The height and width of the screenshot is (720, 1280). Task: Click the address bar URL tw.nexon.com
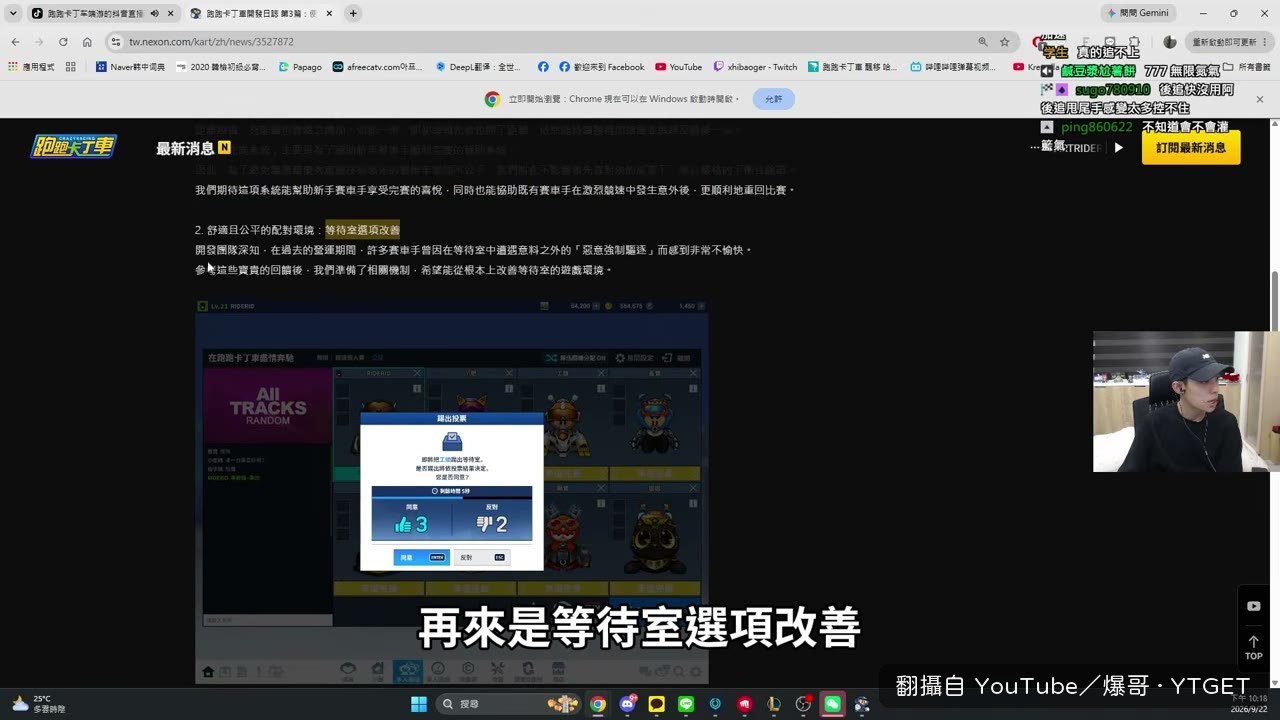211,42
